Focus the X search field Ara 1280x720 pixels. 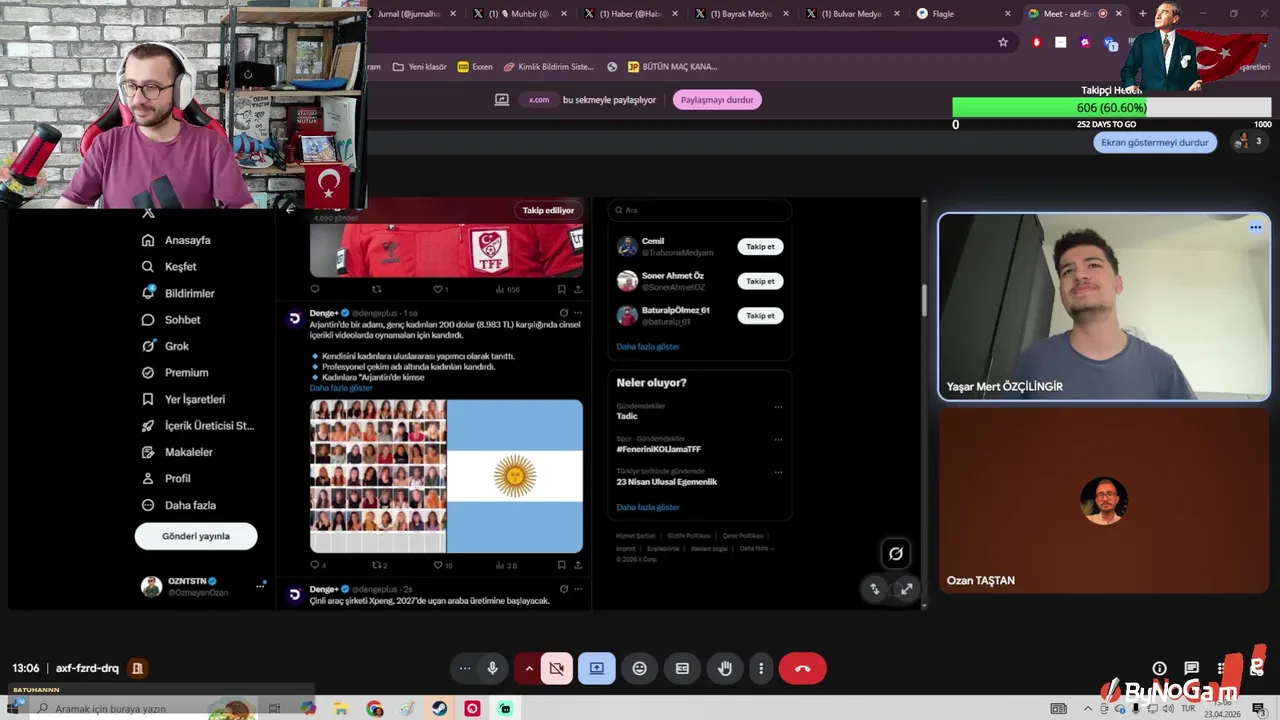click(x=700, y=210)
